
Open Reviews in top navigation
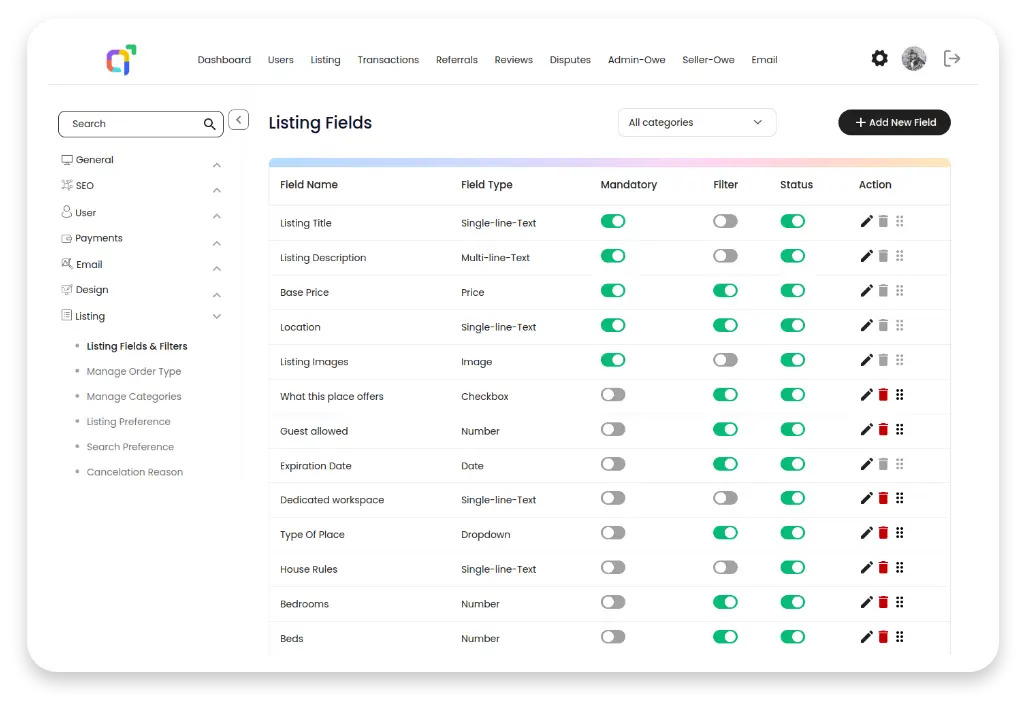pyautogui.click(x=514, y=60)
